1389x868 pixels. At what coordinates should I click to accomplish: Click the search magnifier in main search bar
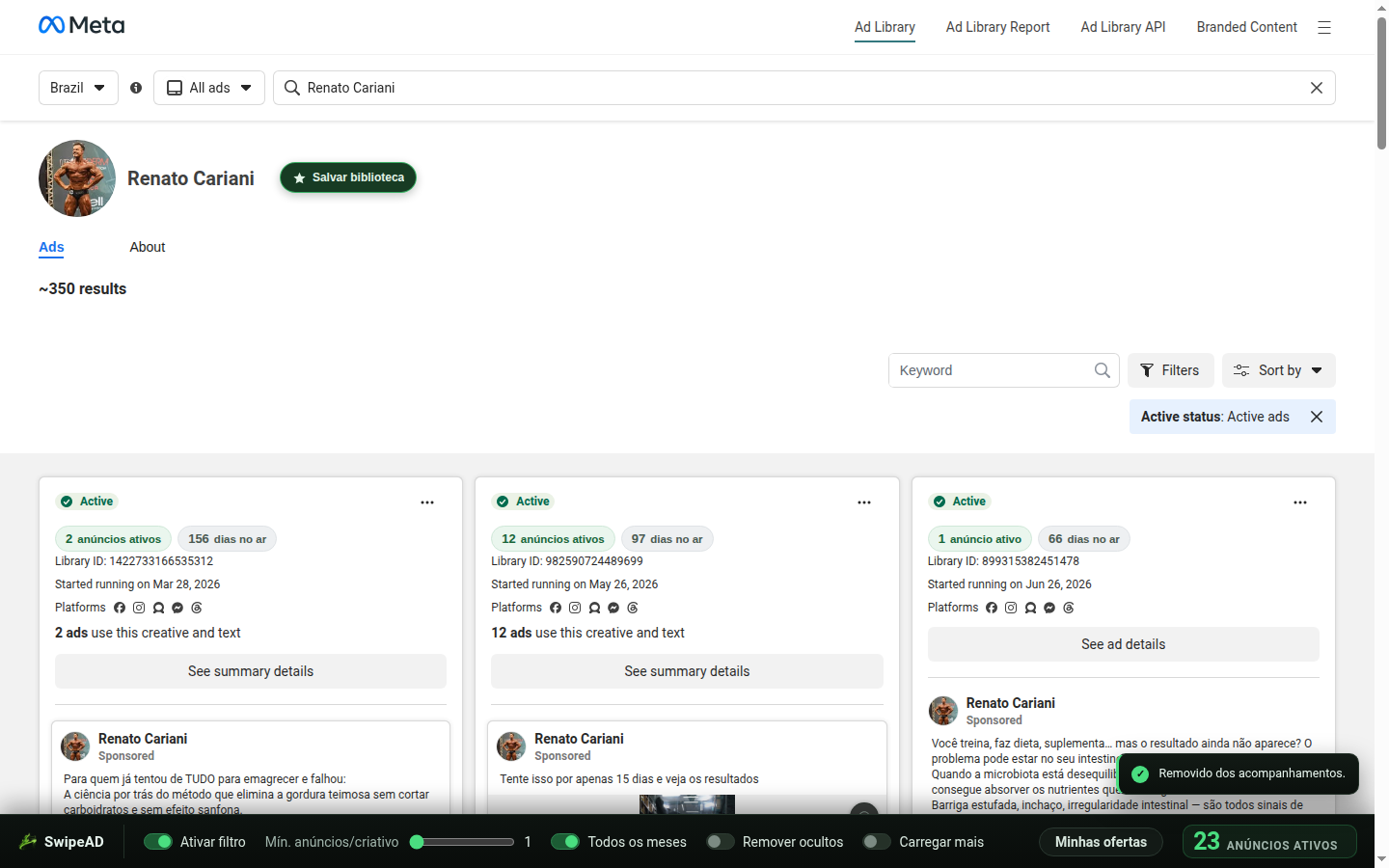tap(292, 88)
